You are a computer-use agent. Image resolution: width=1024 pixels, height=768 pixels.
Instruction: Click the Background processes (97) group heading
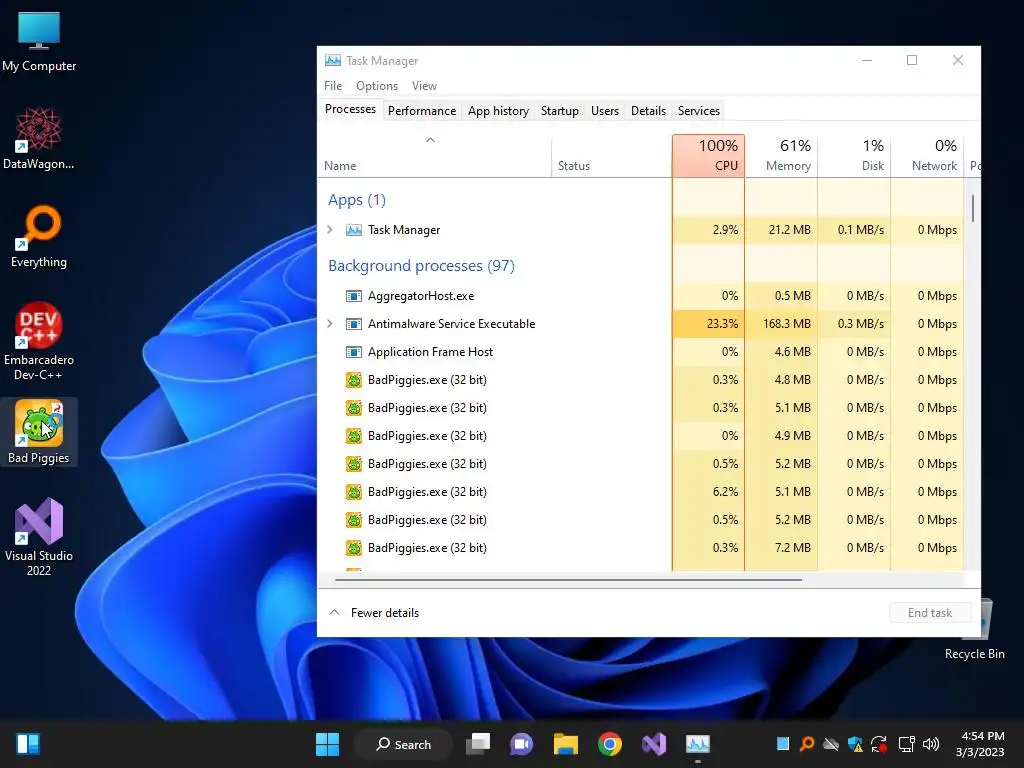pos(421,266)
